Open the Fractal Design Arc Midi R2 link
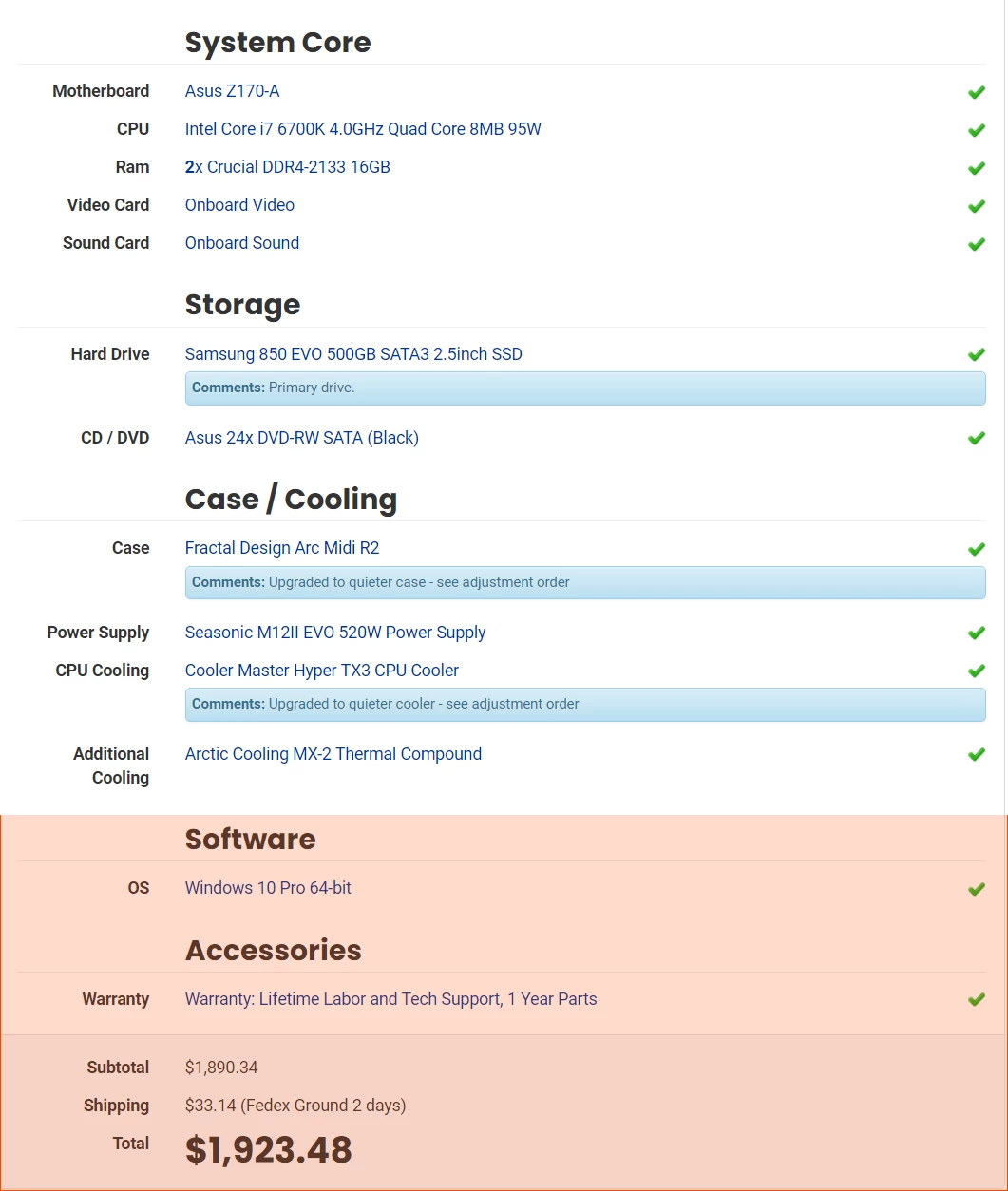Screen dimensions: 1008x1191 (x=282, y=548)
